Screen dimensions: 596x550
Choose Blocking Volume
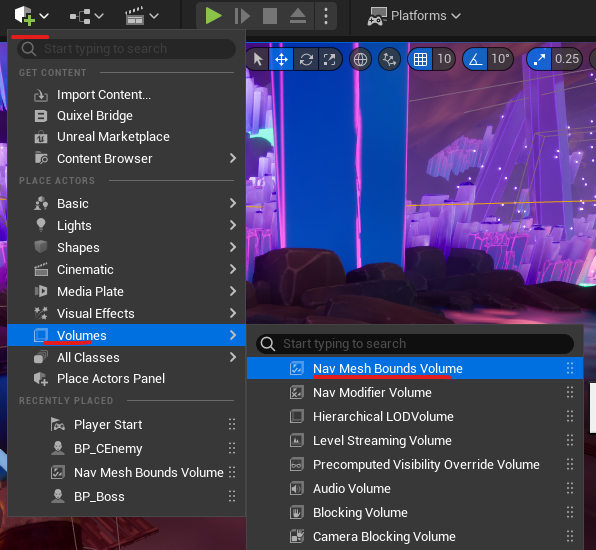tap(415, 512)
